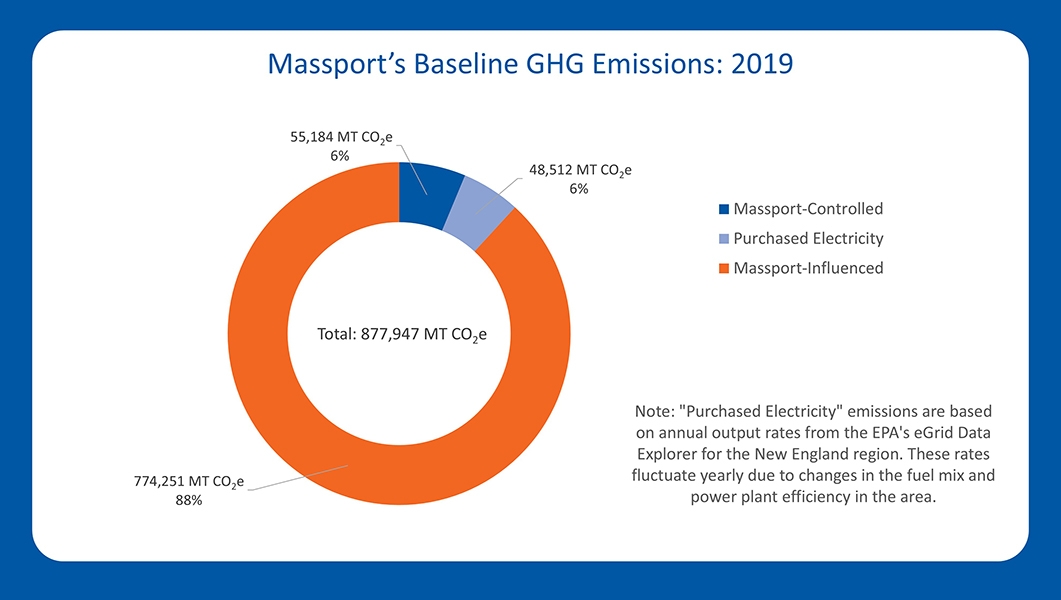Select the light blue donut chart segment
Viewport: 1061px width, 600px height.
tap(480, 213)
